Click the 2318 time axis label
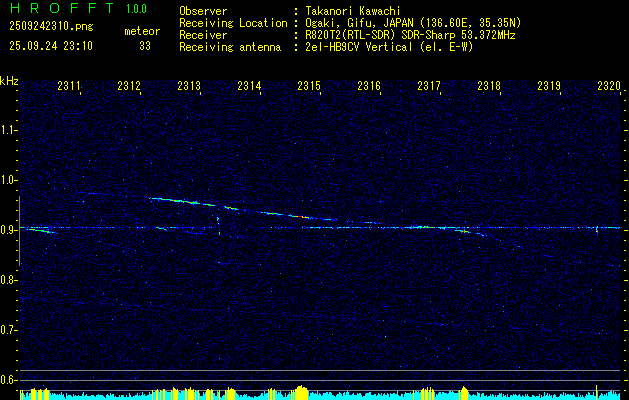 click(489, 86)
